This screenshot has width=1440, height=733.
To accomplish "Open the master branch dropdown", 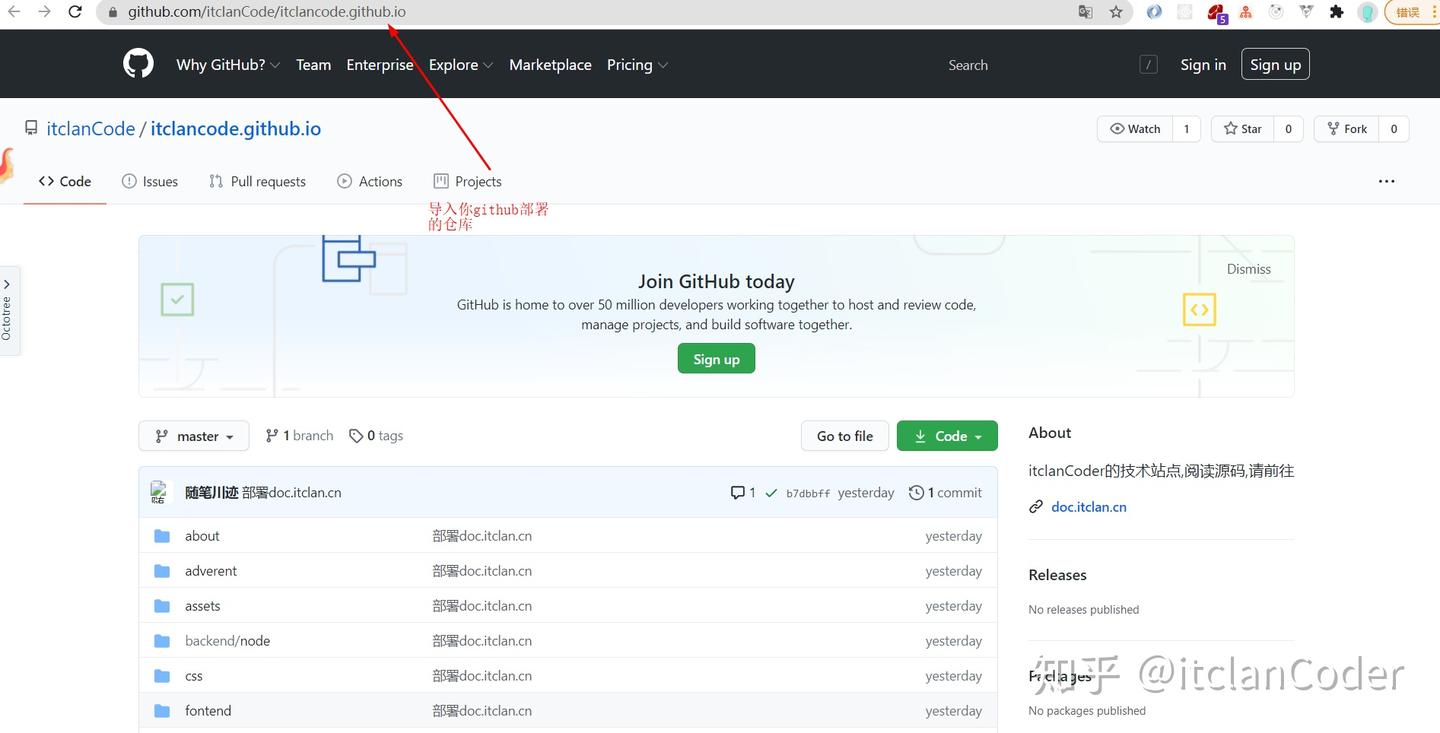I will coord(194,436).
